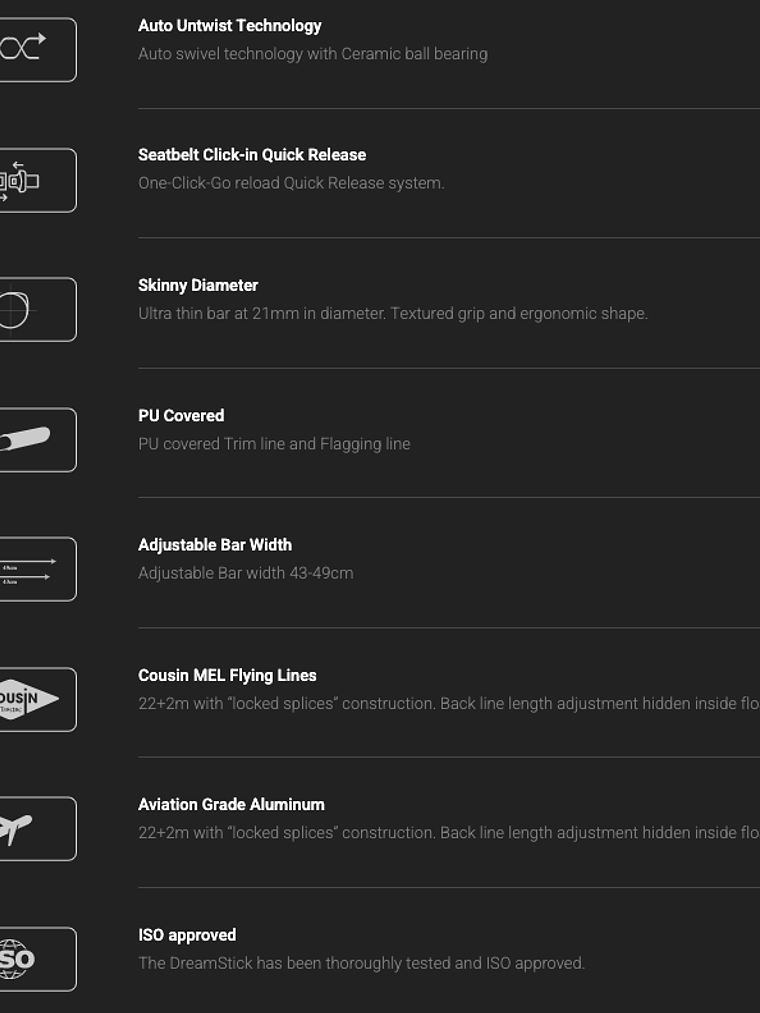Select the 21mm diameter description text
Screen dimensions: 760x1013
393,313
